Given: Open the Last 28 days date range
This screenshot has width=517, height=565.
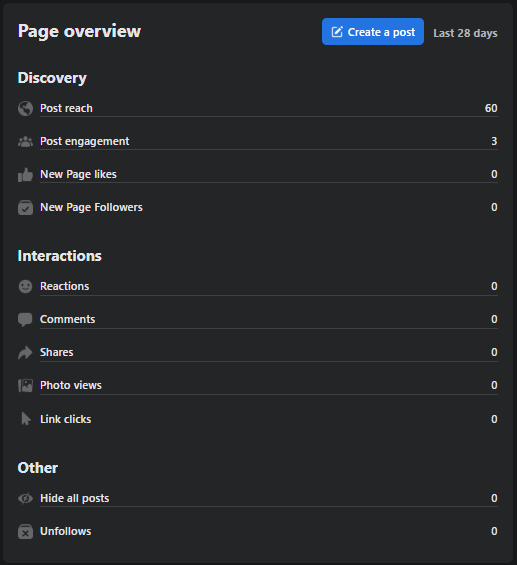Looking at the screenshot, I should pyautogui.click(x=465, y=33).
